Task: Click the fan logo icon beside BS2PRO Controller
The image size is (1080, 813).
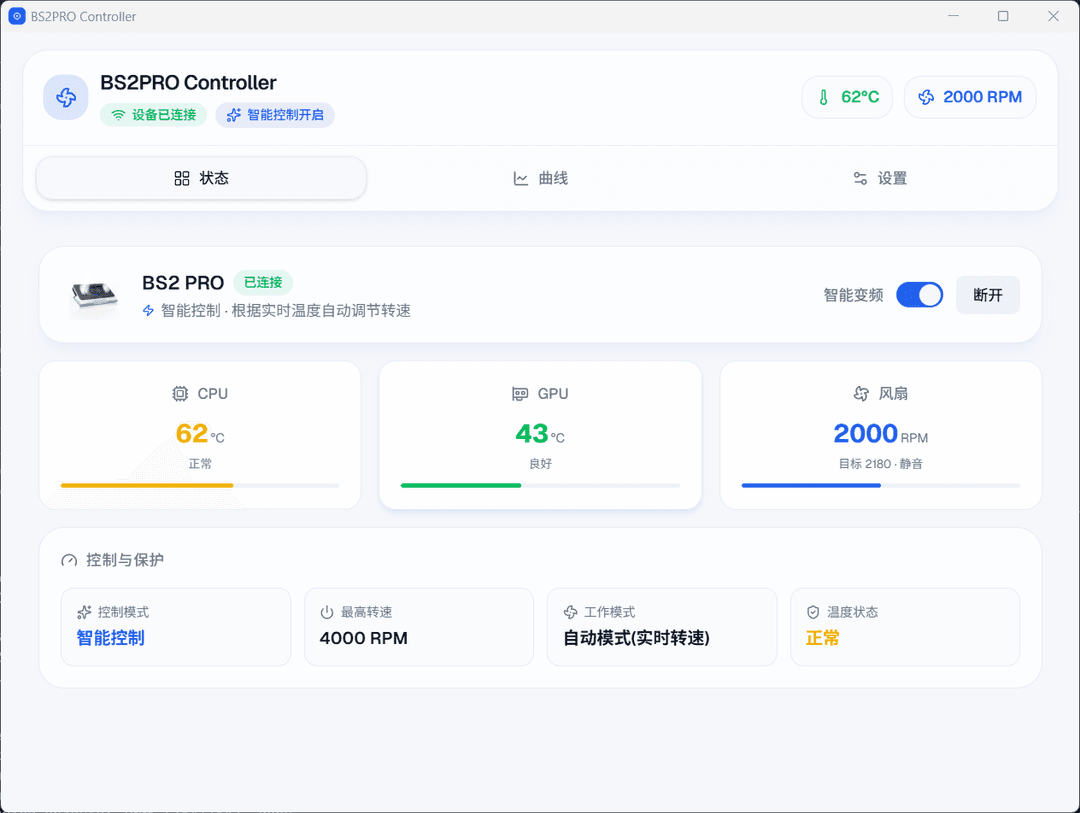Action: (66, 97)
